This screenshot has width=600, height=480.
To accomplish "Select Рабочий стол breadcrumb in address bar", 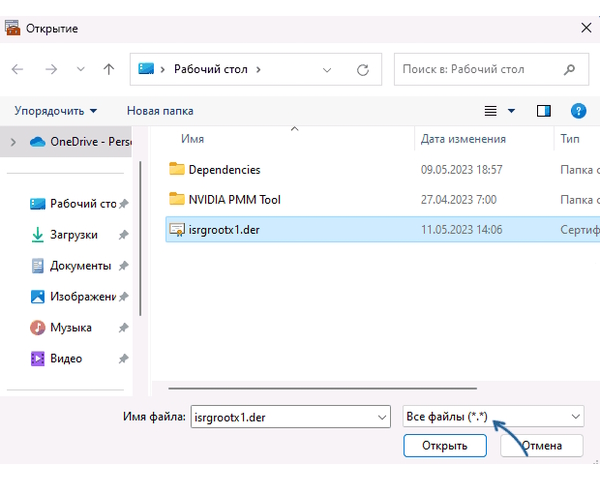I will coord(210,69).
